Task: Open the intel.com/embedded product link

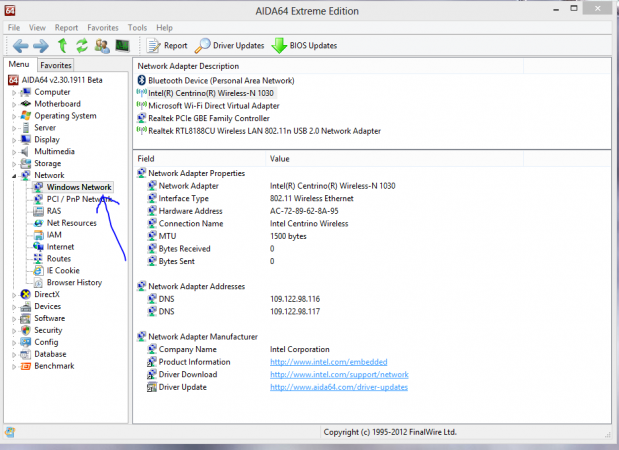Action: [328, 362]
